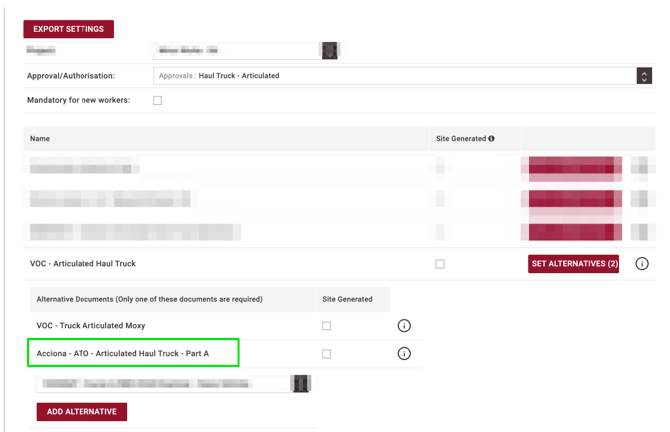Click inside the Approvals Haul Truck - Articulated field

point(390,75)
